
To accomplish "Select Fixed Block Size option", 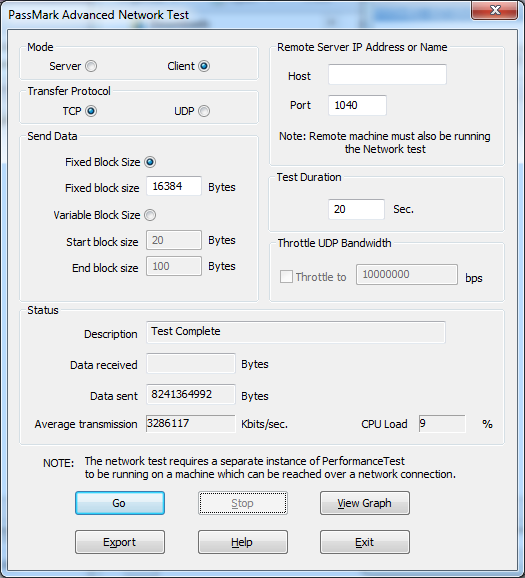I will (x=150, y=162).
